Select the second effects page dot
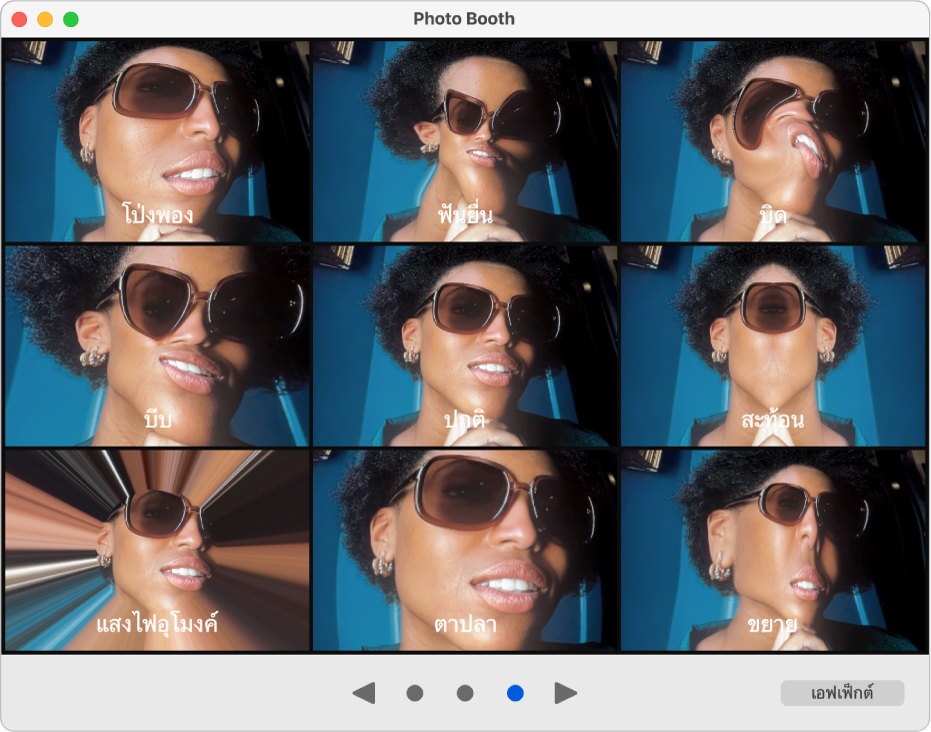931x732 pixels. pyautogui.click(x=465, y=693)
